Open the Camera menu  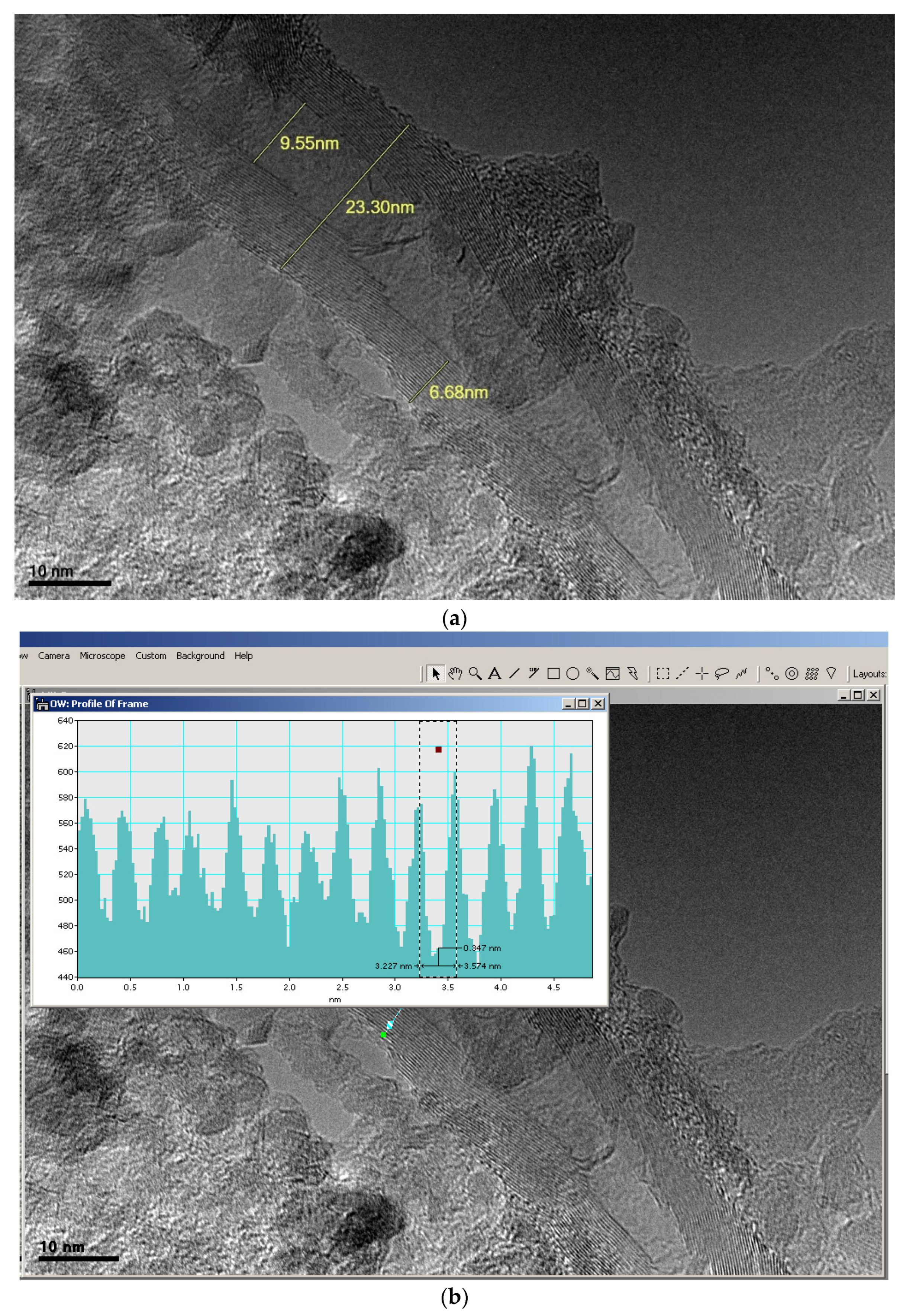point(54,656)
